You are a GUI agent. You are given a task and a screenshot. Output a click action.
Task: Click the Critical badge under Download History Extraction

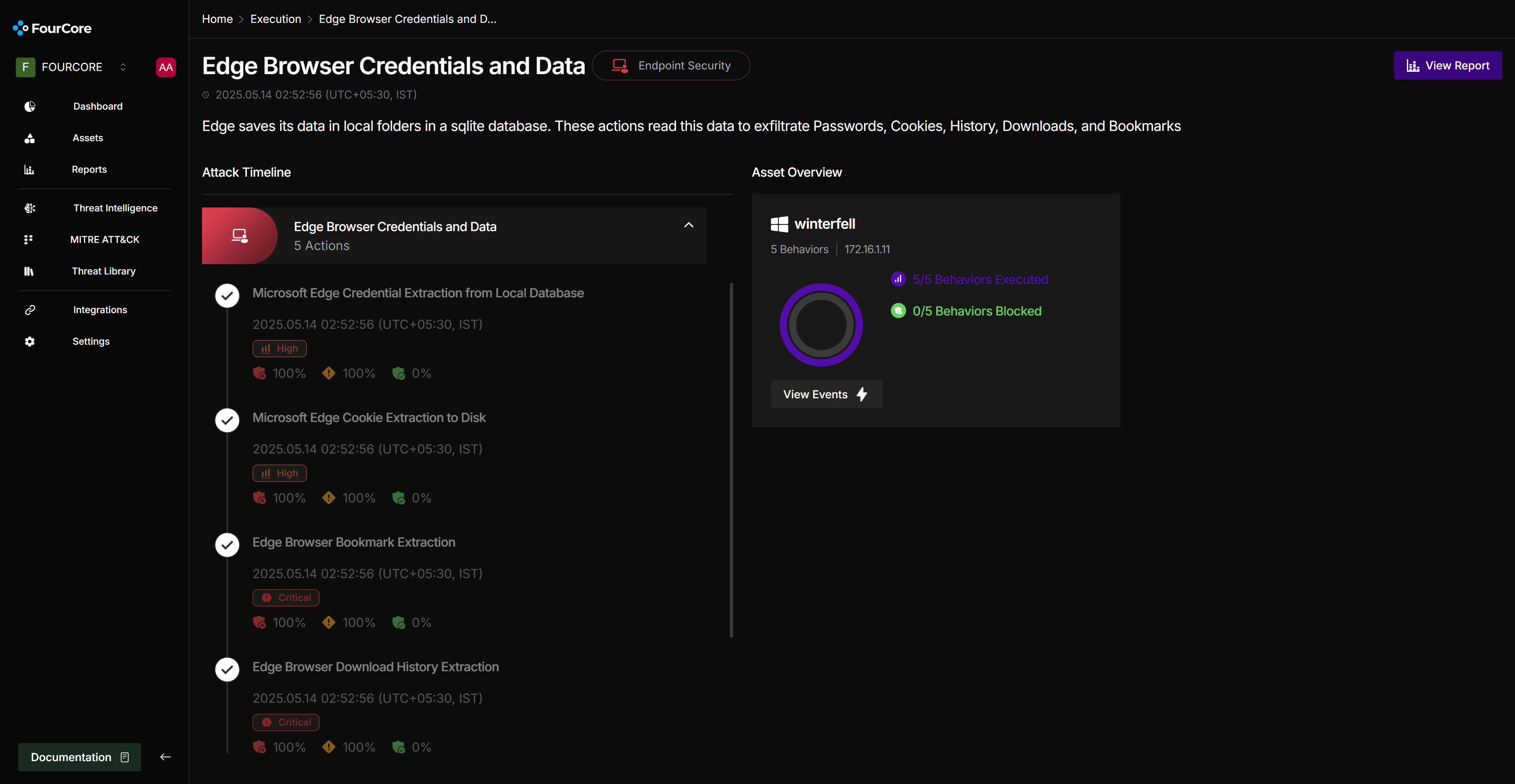(x=286, y=722)
